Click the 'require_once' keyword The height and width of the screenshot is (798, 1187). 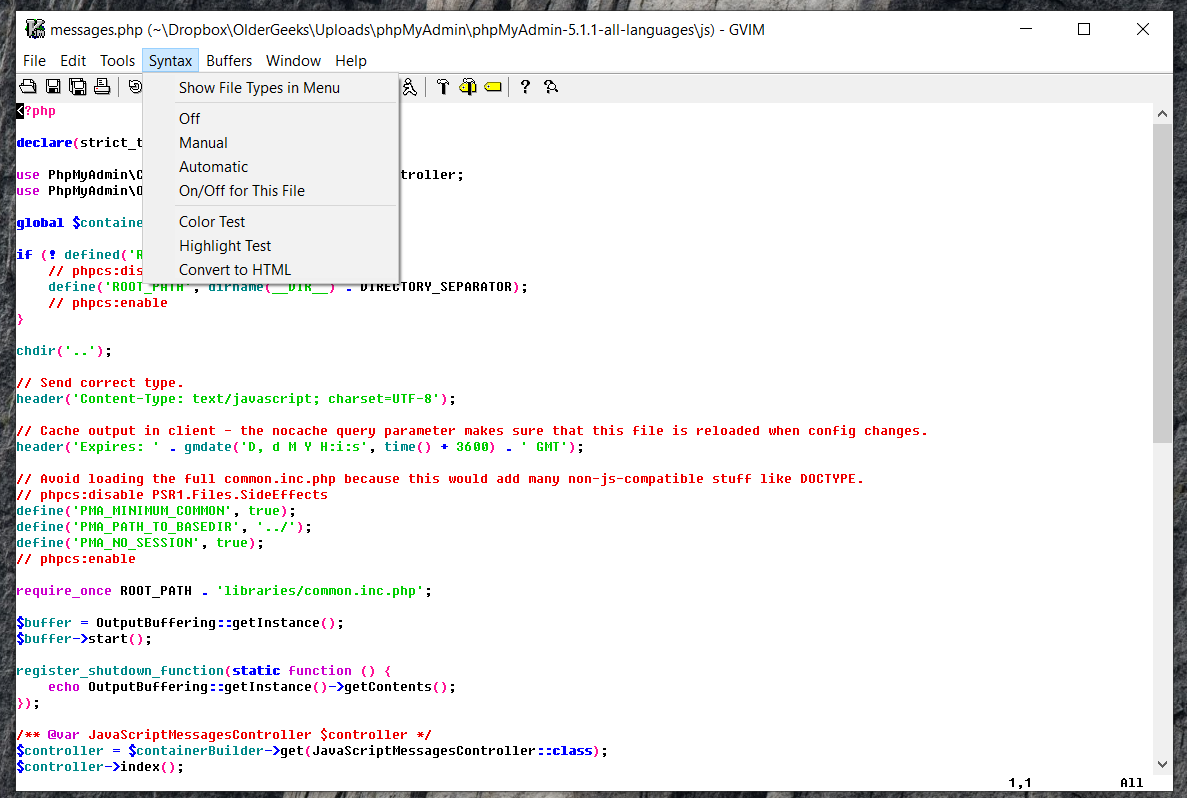point(64,591)
